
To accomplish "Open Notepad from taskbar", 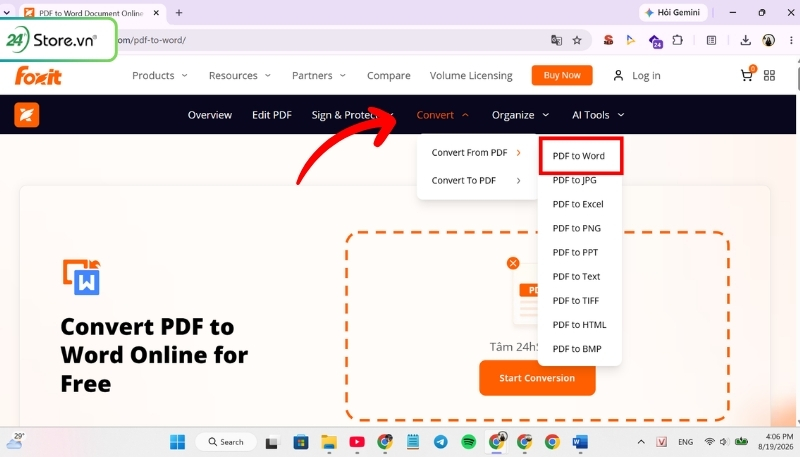I will pos(413,442).
